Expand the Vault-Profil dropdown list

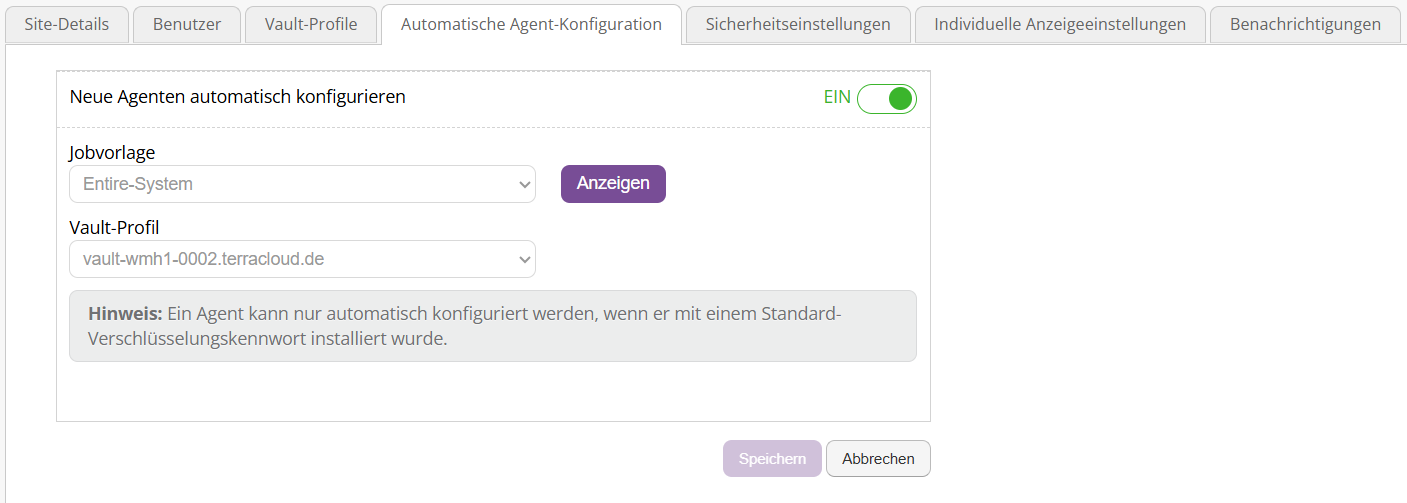point(302,259)
